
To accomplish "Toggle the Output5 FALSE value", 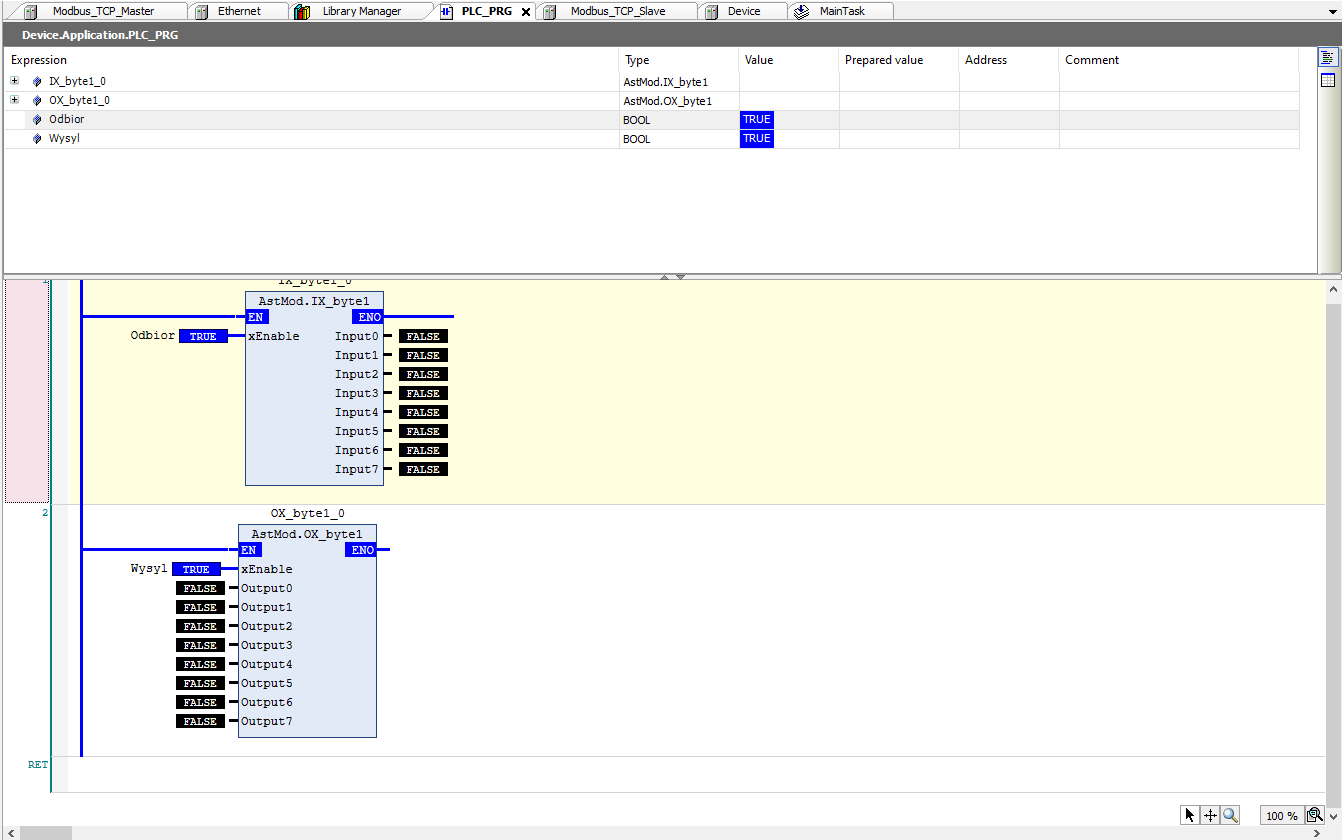I will (200, 683).
